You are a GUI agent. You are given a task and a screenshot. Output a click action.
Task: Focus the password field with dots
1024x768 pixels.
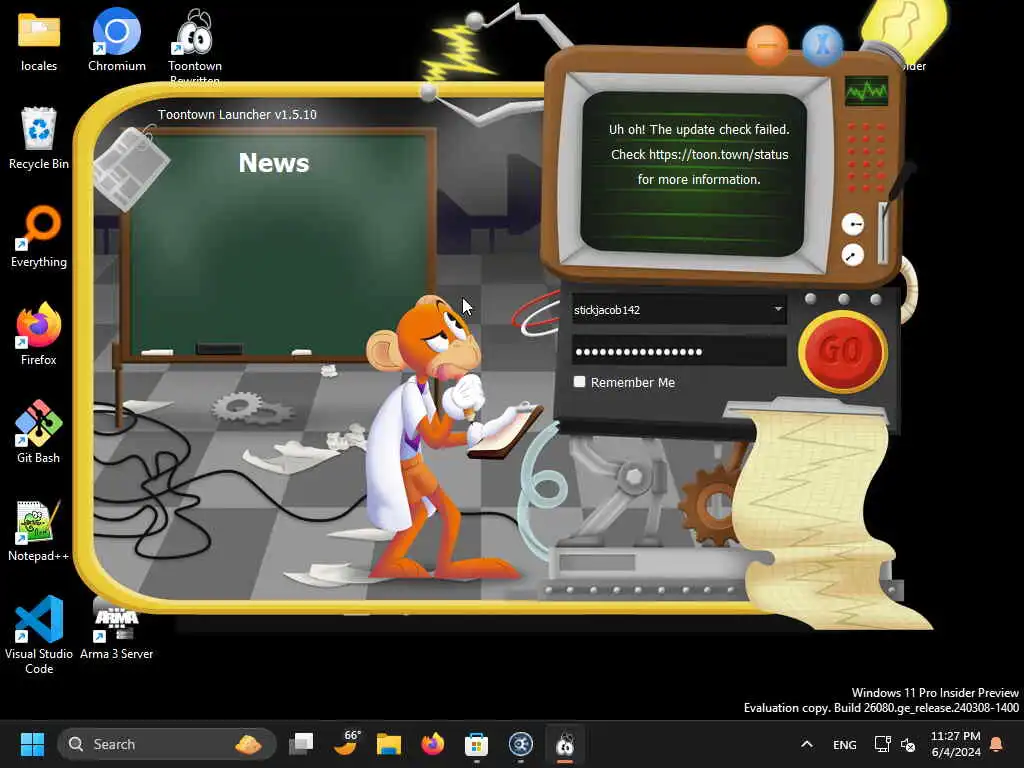pos(679,351)
